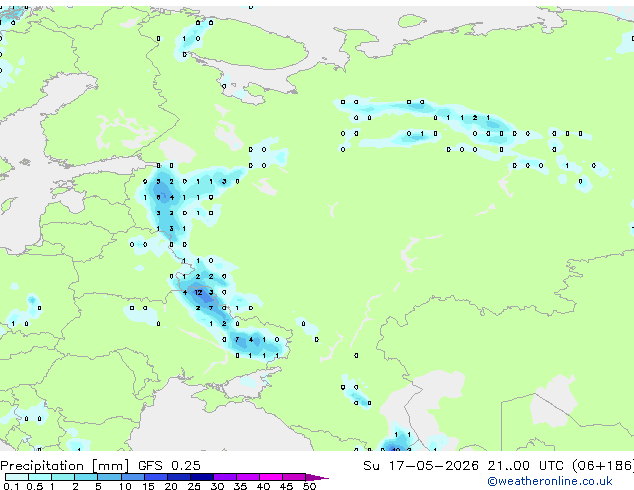The height and width of the screenshot is (490, 634).
Task: Pick the 40–45 mm magenta legend swatch
Action: point(271,477)
